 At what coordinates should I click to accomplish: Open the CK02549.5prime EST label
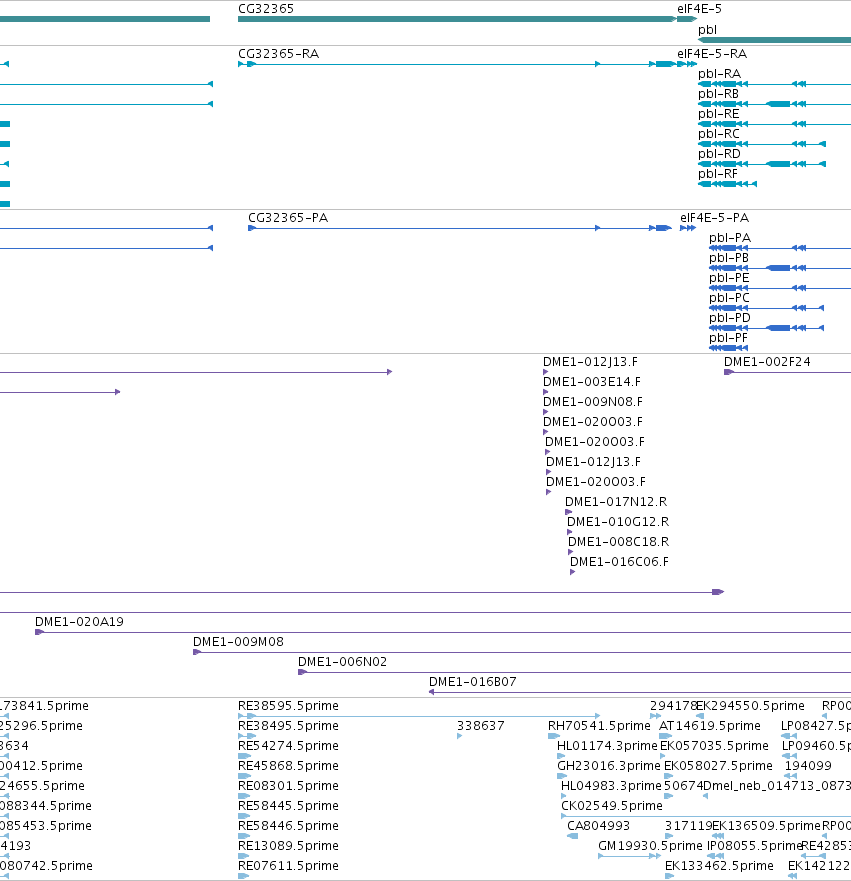click(x=612, y=806)
